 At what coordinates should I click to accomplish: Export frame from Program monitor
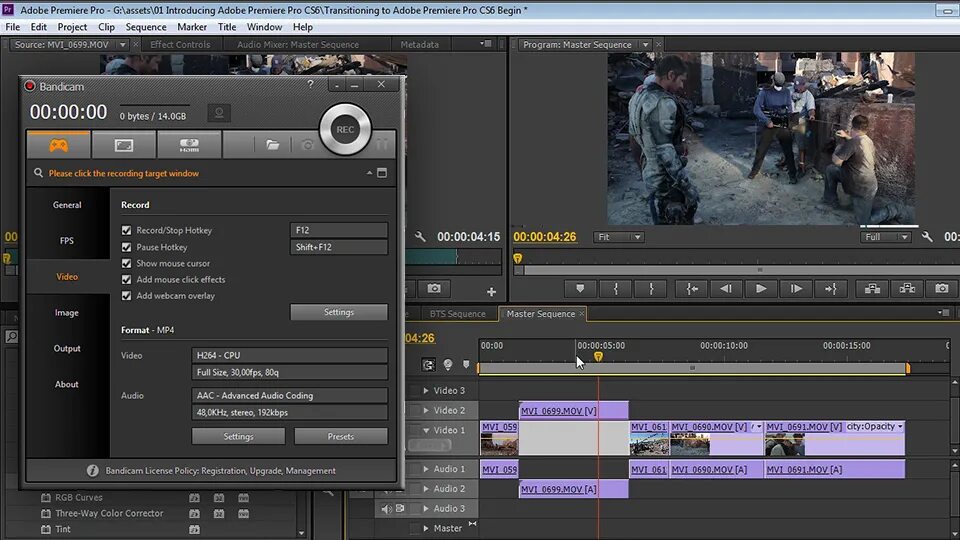click(x=942, y=288)
